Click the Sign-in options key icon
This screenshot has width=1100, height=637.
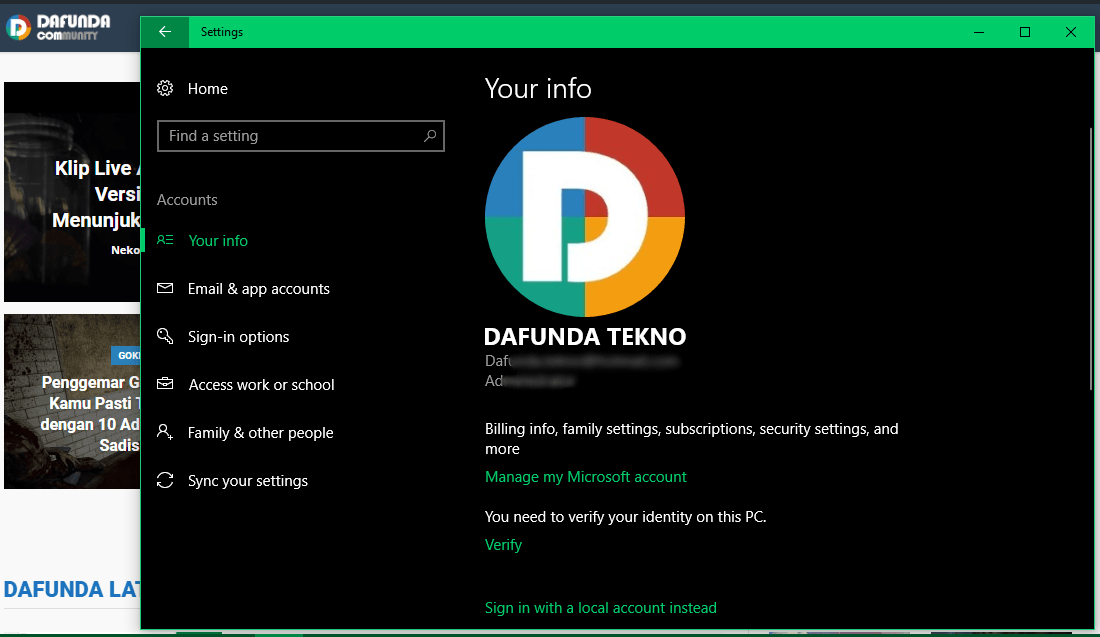click(x=166, y=337)
